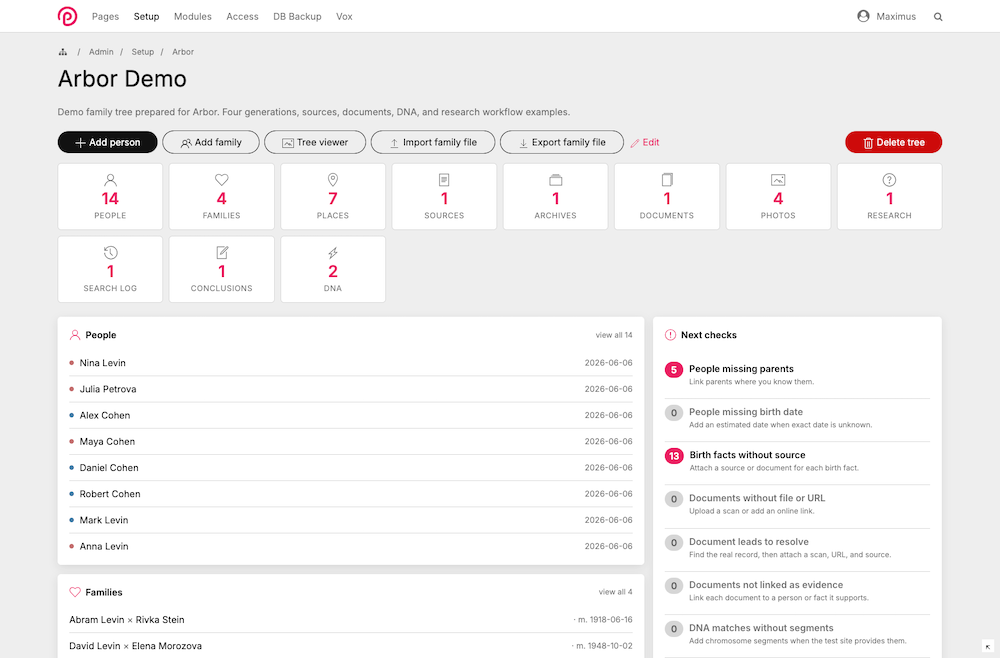The image size is (1000, 658).
Task: Click the sitemap home breadcrumb icon
Action: [62, 52]
